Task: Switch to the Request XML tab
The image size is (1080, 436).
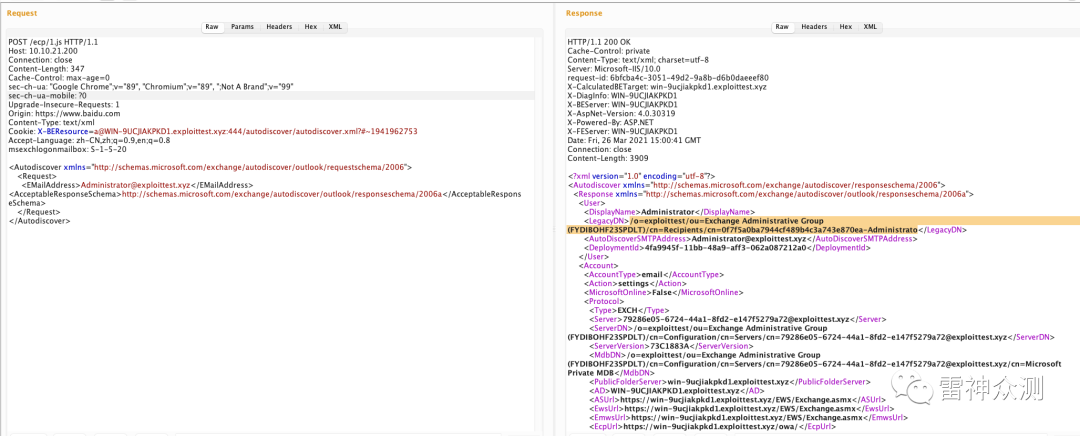Action: pyautogui.click(x=335, y=27)
